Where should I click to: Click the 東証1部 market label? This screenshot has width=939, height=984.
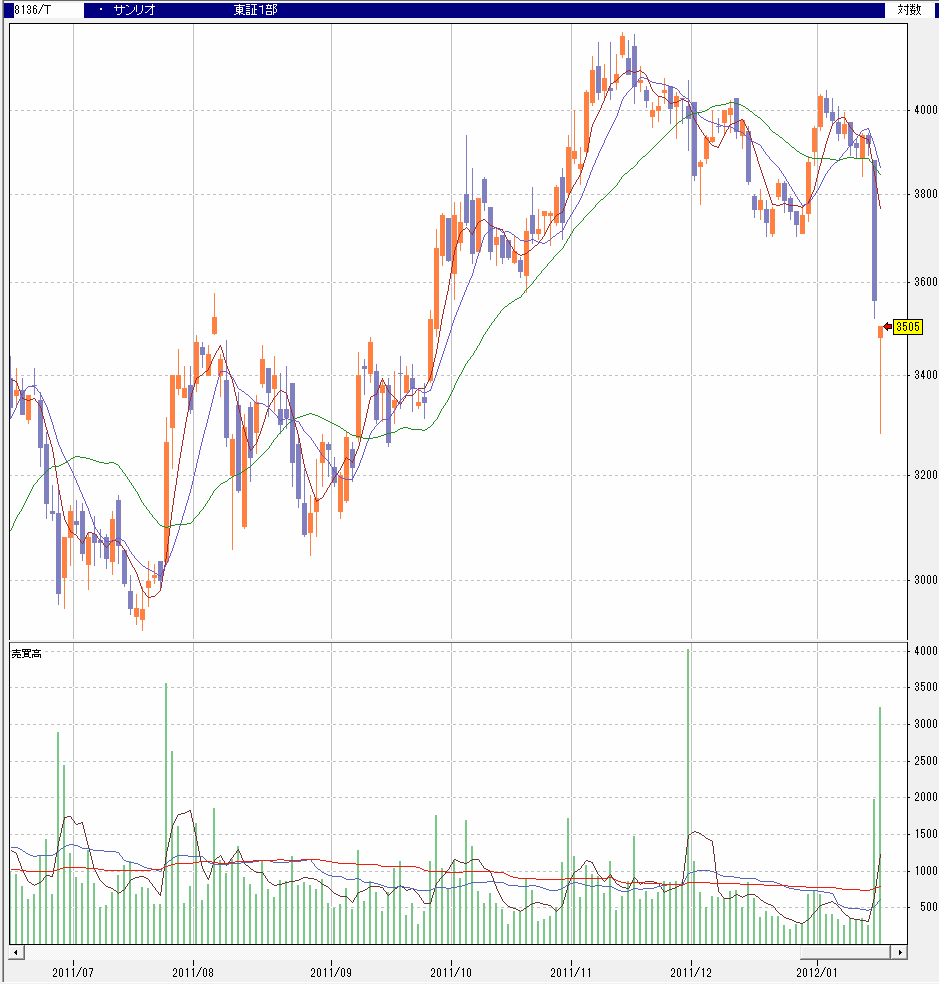click(255, 9)
